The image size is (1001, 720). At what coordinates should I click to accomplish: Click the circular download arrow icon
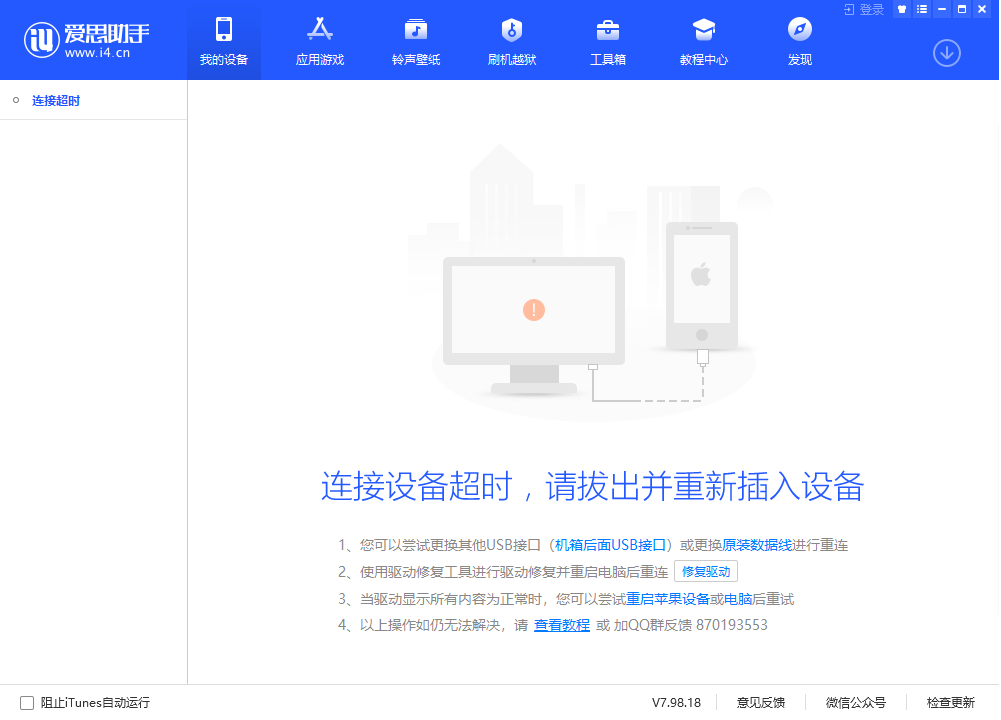946,53
